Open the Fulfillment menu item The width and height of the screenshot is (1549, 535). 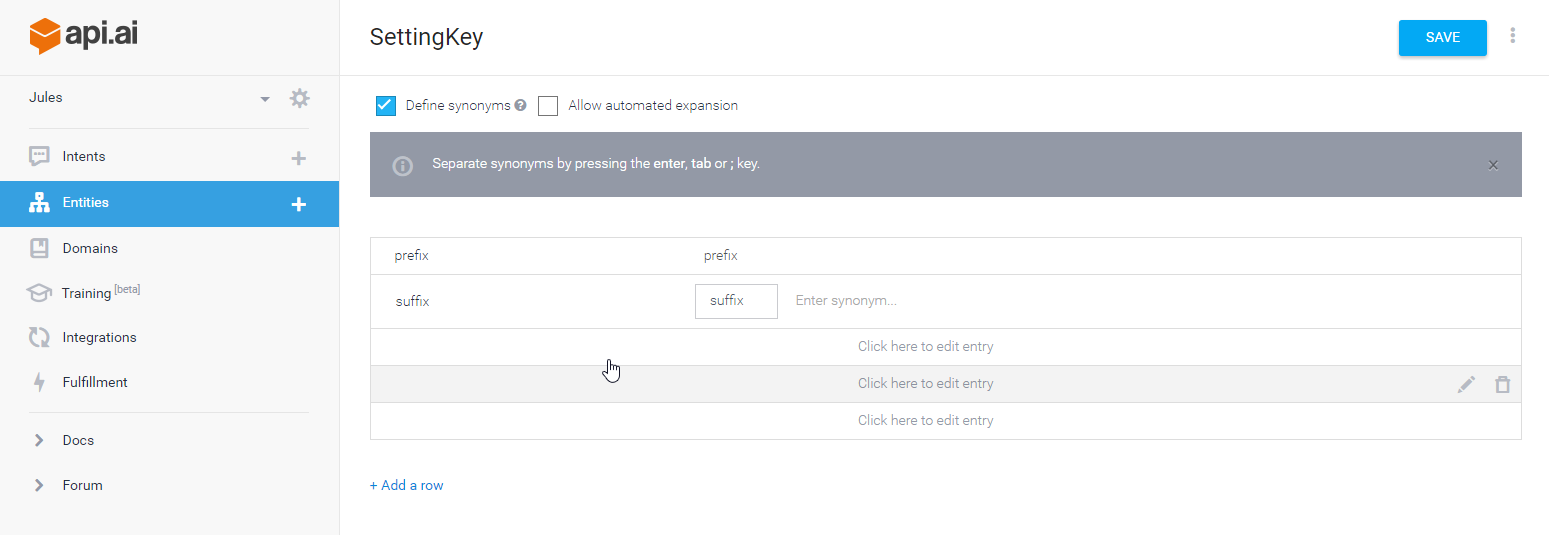[x=95, y=382]
